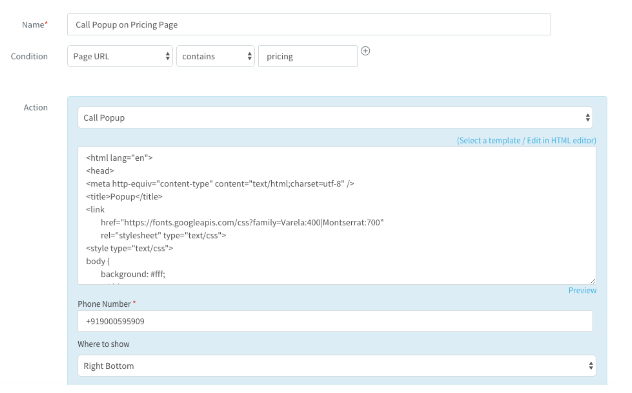Add another condition with the plus icon
Viewport: 632px width, 393px height.
pos(365,51)
